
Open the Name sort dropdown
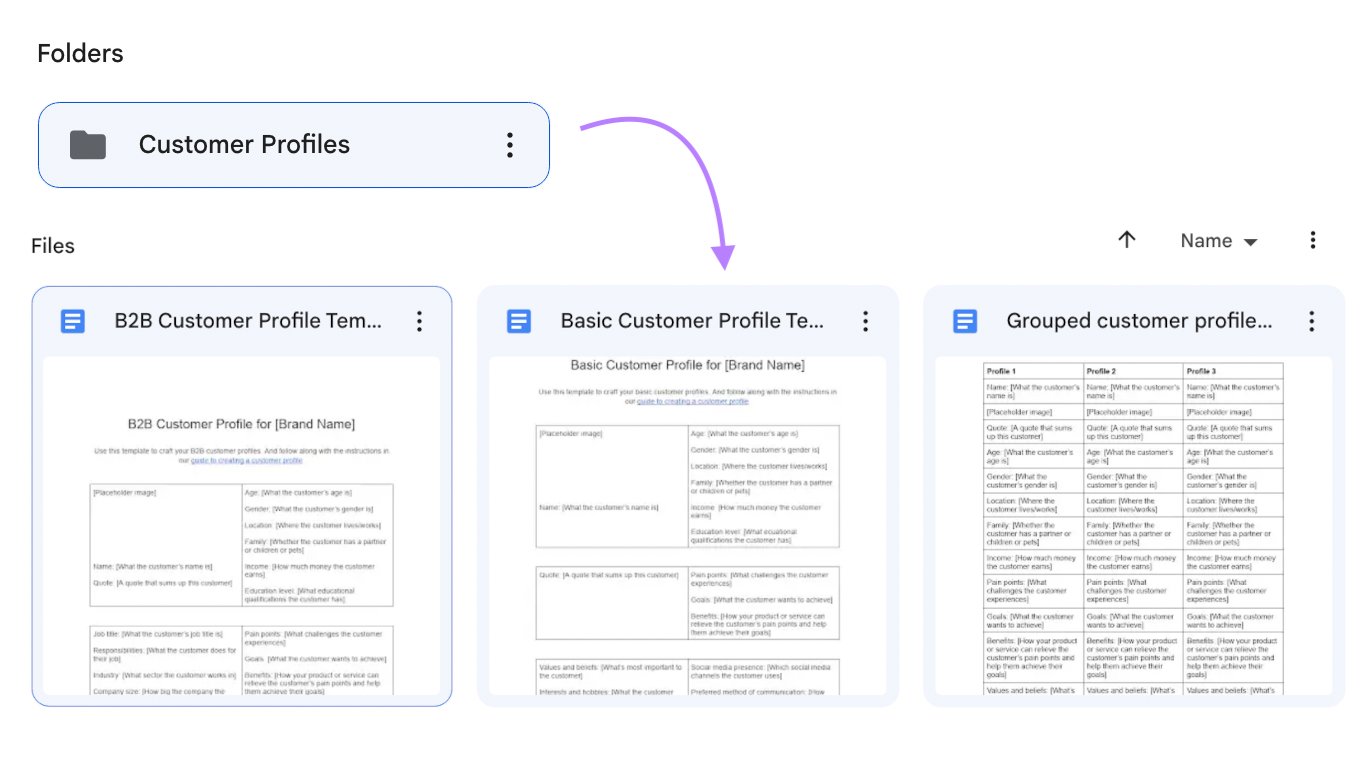coord(1218,240)
